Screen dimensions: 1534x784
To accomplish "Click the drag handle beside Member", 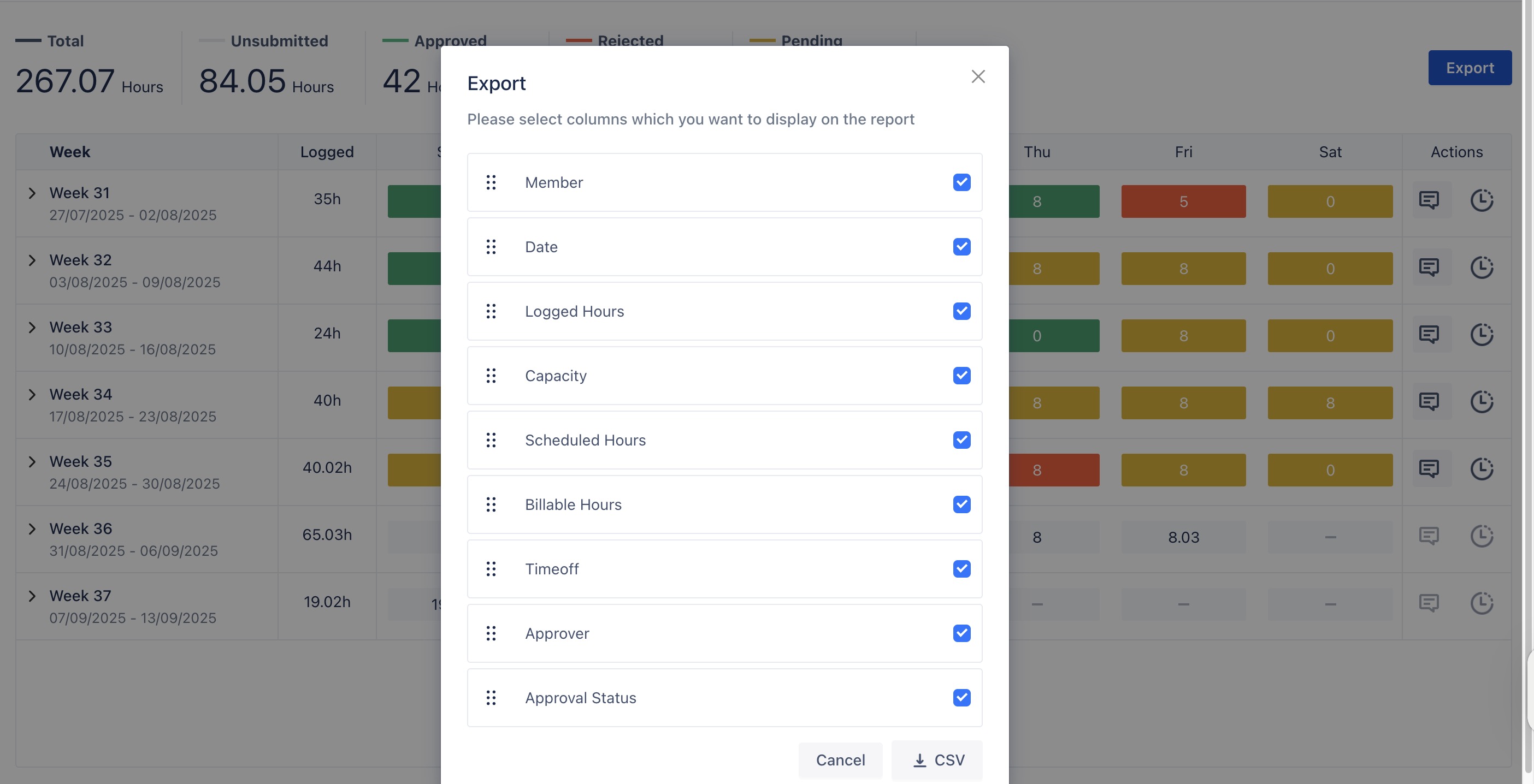I will [491, 182].
